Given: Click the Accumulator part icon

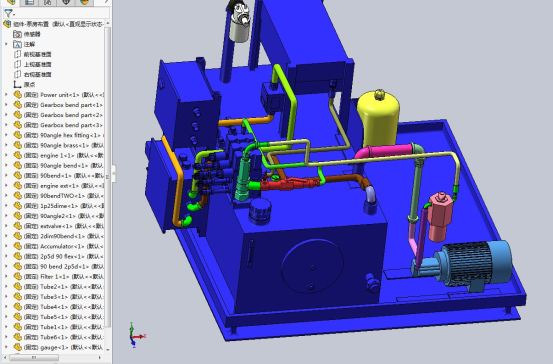Looking at the screenshot, I should [x=18, y=246].
